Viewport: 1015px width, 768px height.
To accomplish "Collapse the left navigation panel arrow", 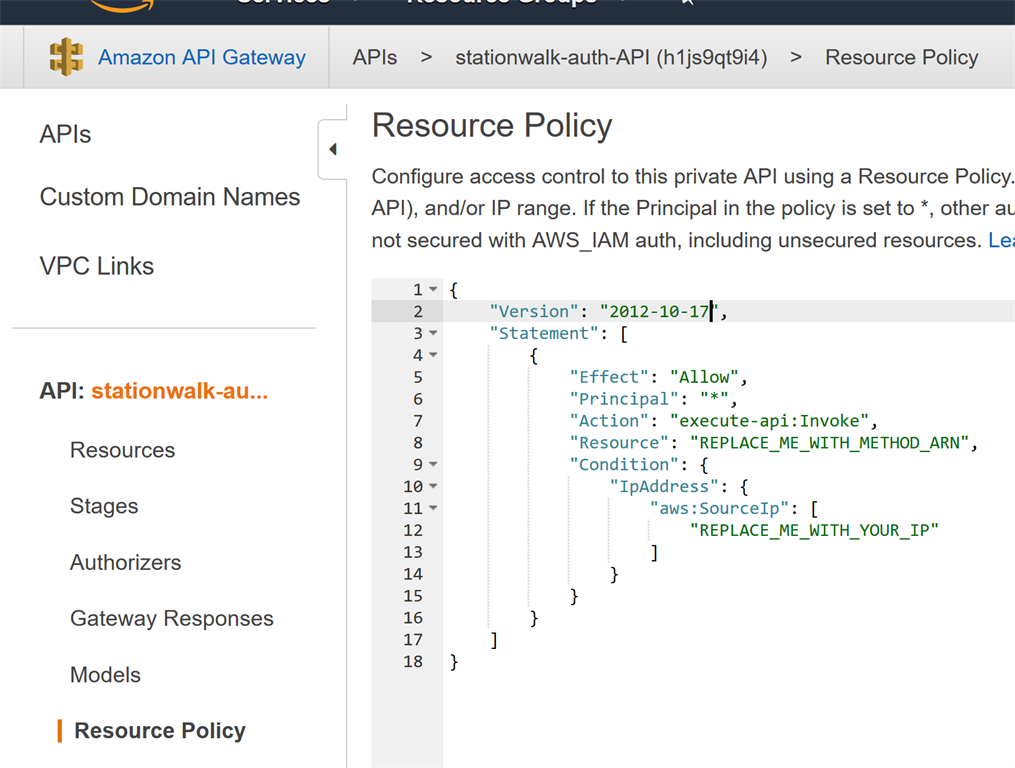I will coord(332,150).
